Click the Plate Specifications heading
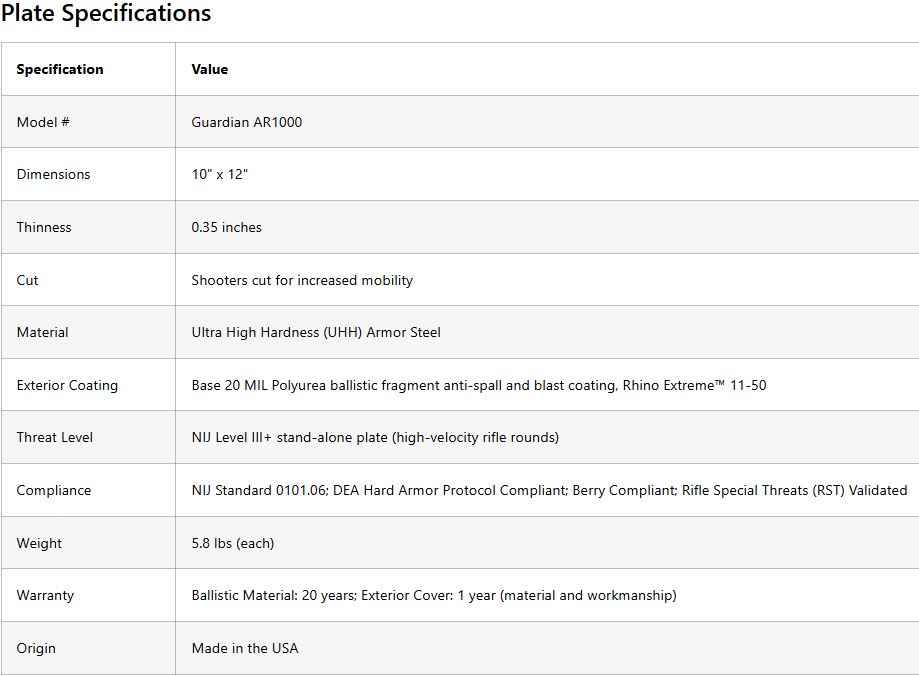 pyautogui.click(x=106, y=14)
